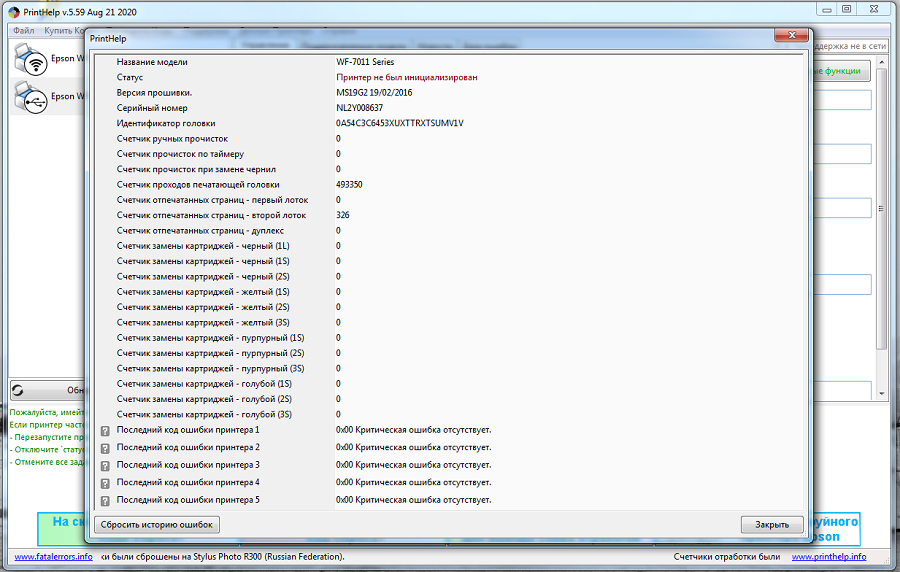Click status bar text about Stylus Photo R300
The image size is (900, 572).
pyautogui.click(x=223, y=557)
